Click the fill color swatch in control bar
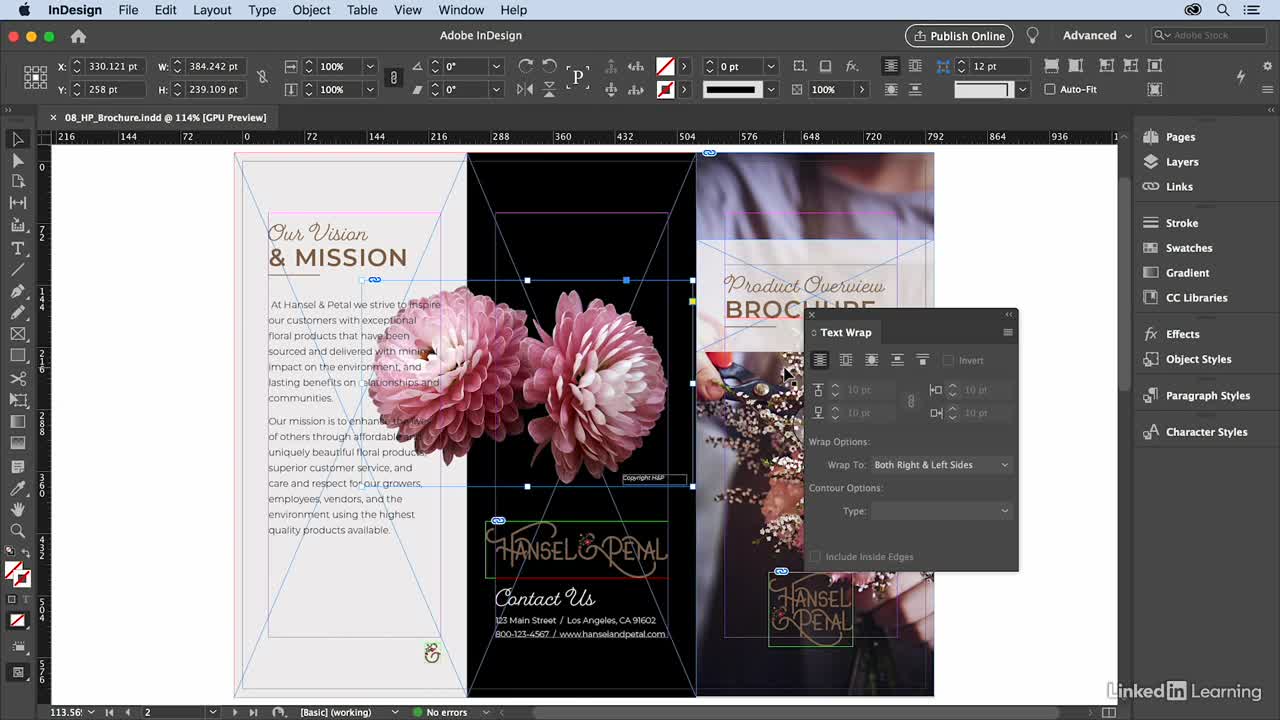 [665, 66]
